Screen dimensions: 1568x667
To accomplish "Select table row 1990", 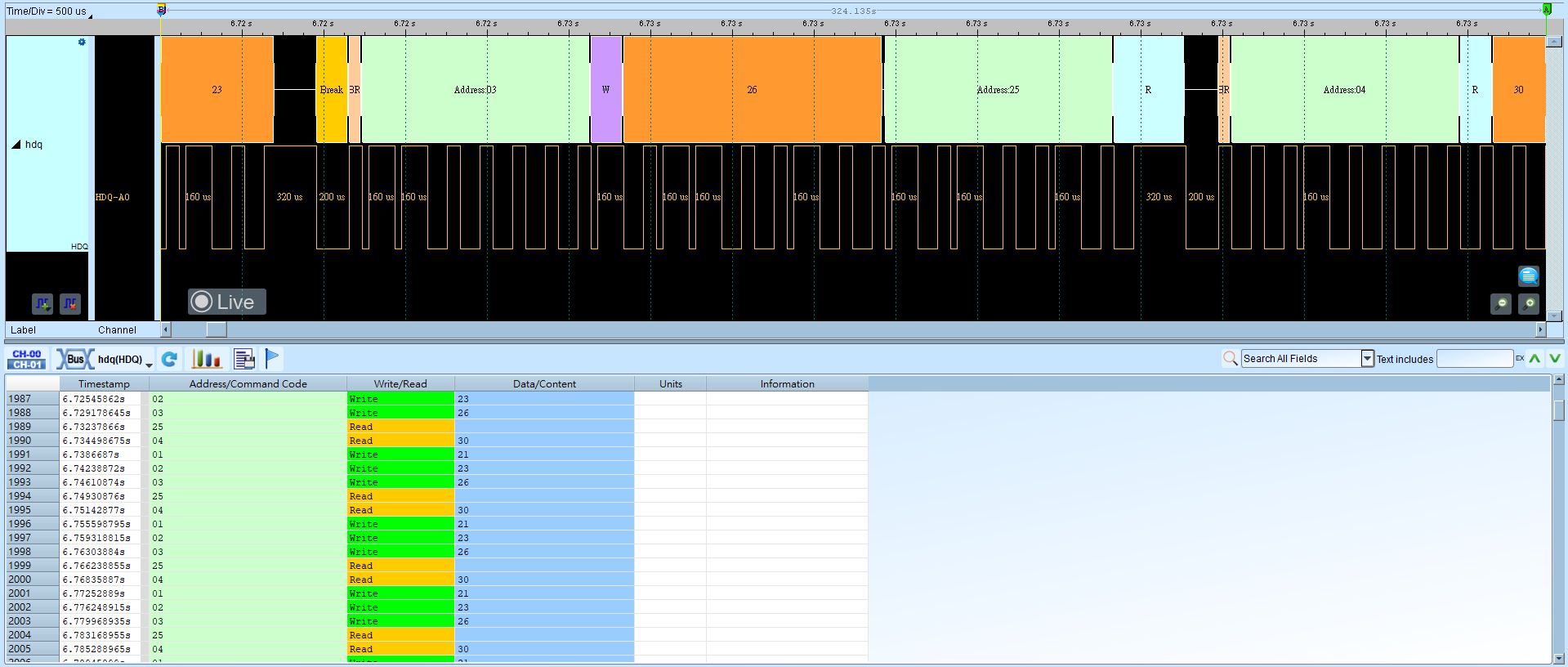I will coord(436,441).
